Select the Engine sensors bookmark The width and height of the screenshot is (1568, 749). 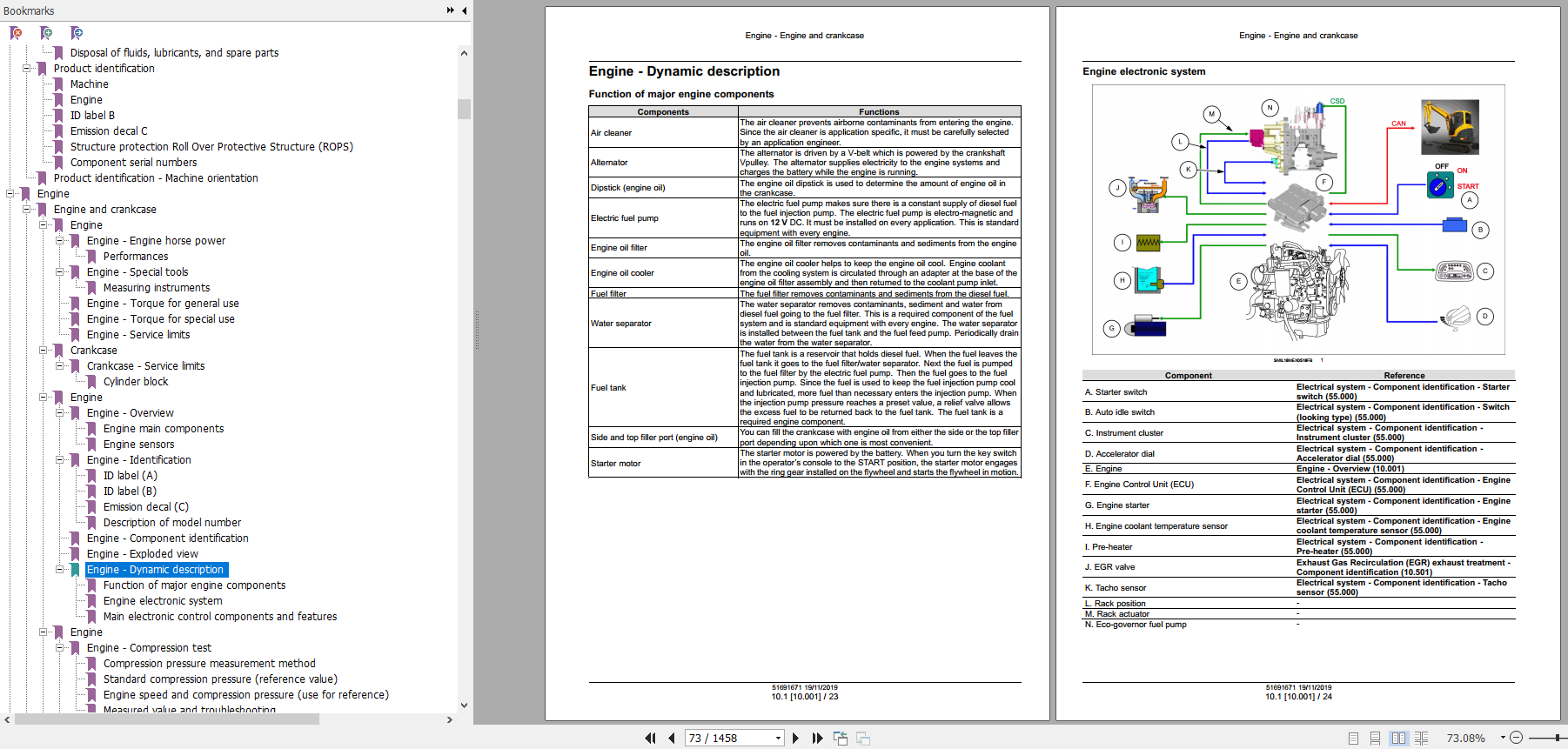(138, 445)
